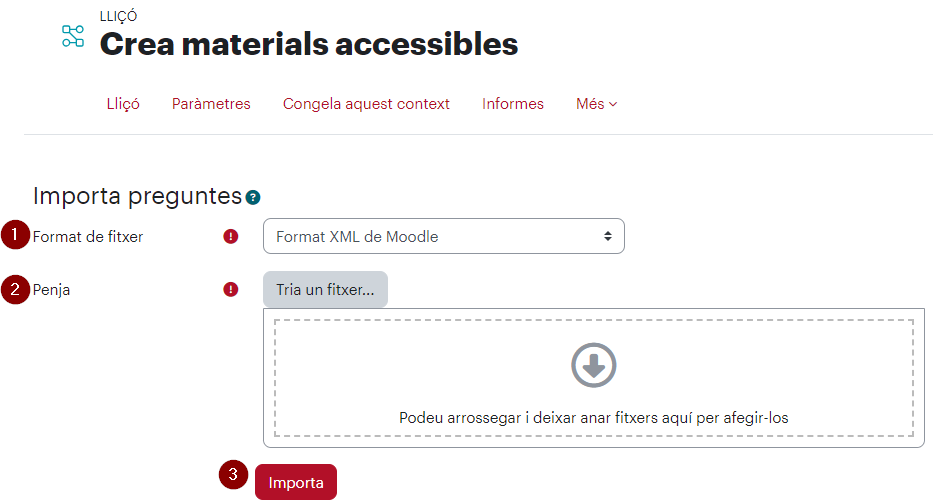Click the Importa button
Viewport: 942px width, 500px height.
(x=296, y=482)
